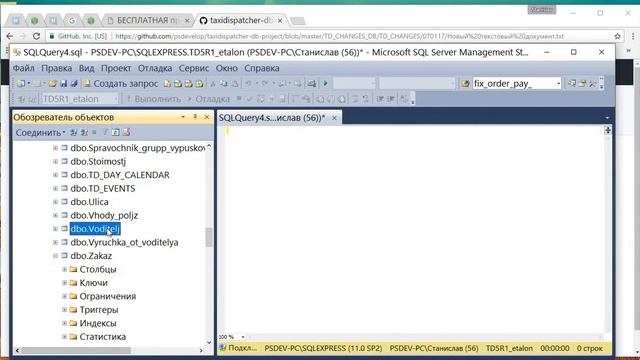Open the Окно menu
The height and width of the screenshot is (360, 640).
coord(227,68)
